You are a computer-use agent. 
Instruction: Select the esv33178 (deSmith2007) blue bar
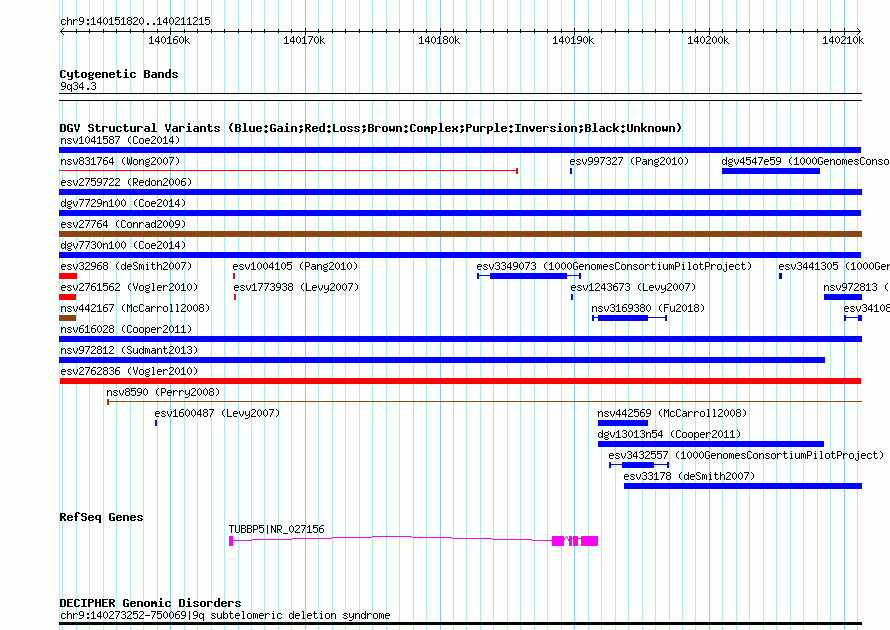742,486
